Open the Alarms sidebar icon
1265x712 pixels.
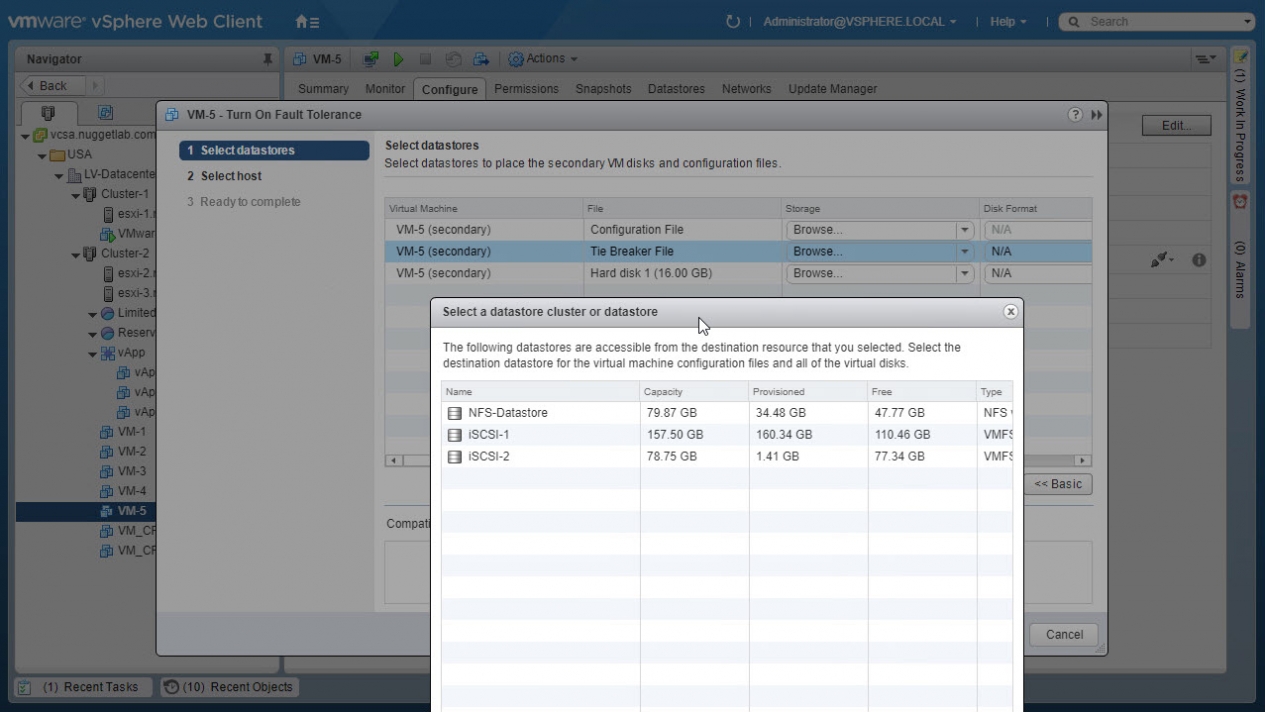tap(1240, 201)
